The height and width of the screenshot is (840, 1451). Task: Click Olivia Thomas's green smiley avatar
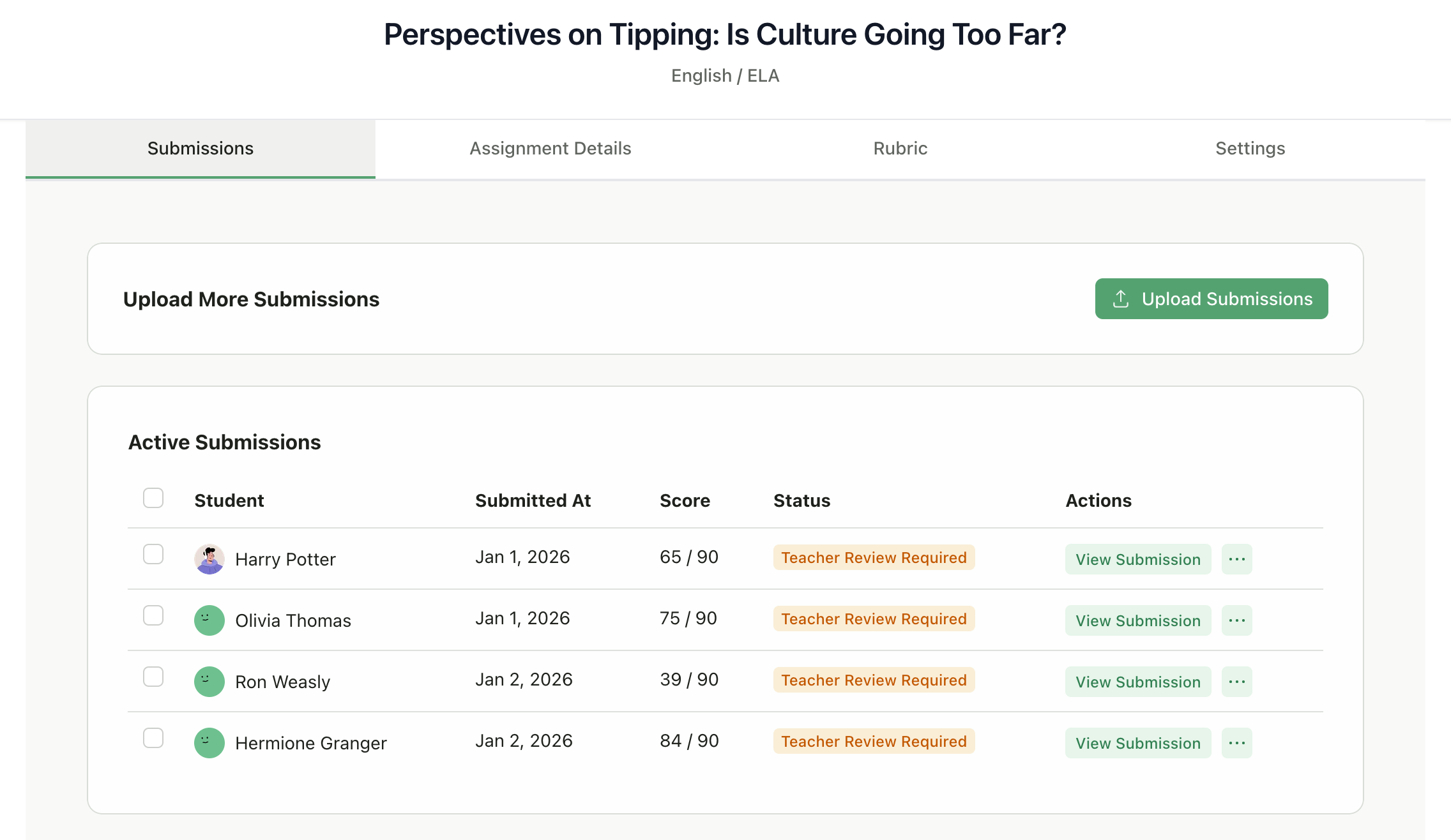tap(209, 620)
